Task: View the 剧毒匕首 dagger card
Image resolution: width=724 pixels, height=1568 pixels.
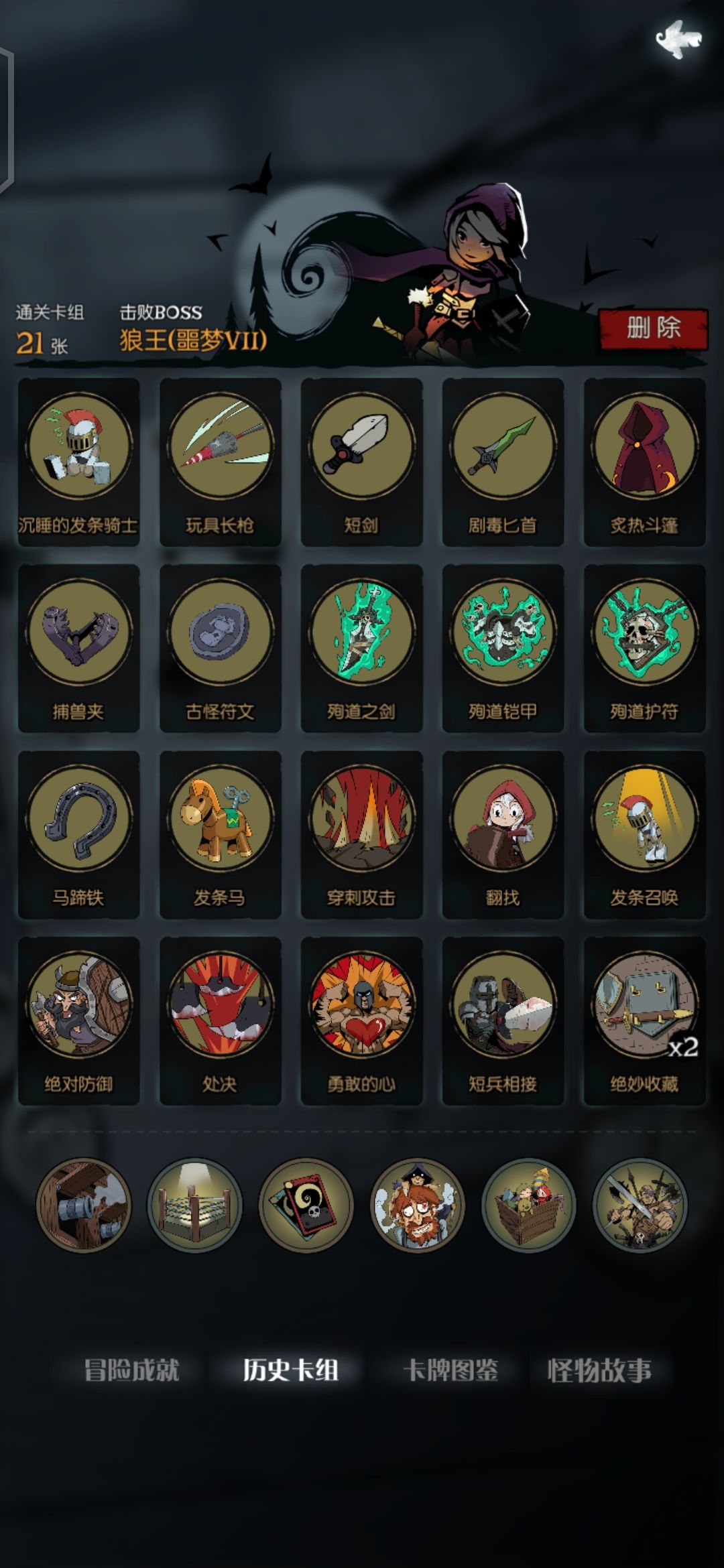Action: click(x=503, y=462)
